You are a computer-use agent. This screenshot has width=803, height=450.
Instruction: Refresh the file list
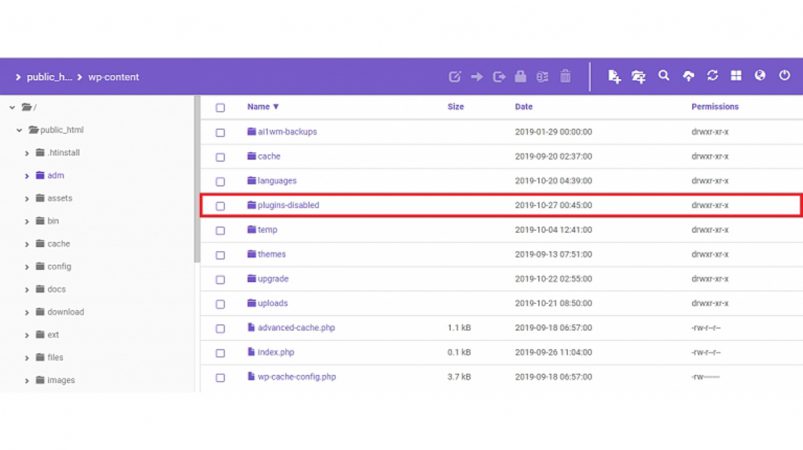pyautogui.click(x=712, y=76)
